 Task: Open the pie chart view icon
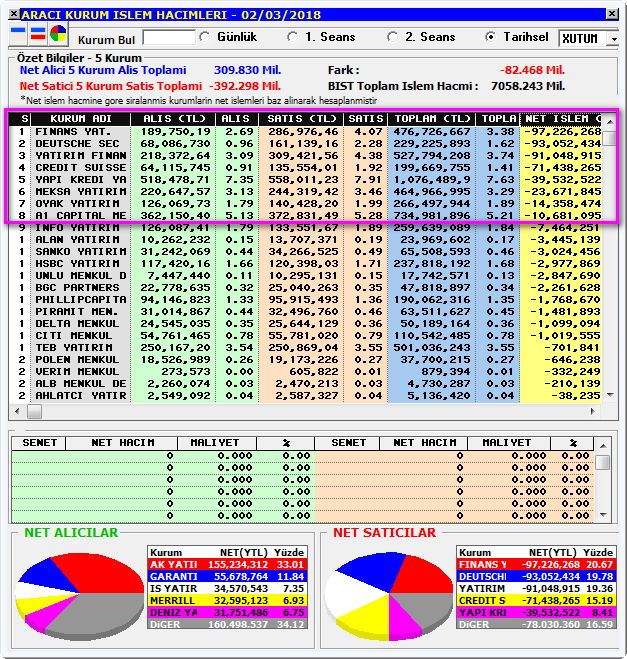tap(58, 34)
